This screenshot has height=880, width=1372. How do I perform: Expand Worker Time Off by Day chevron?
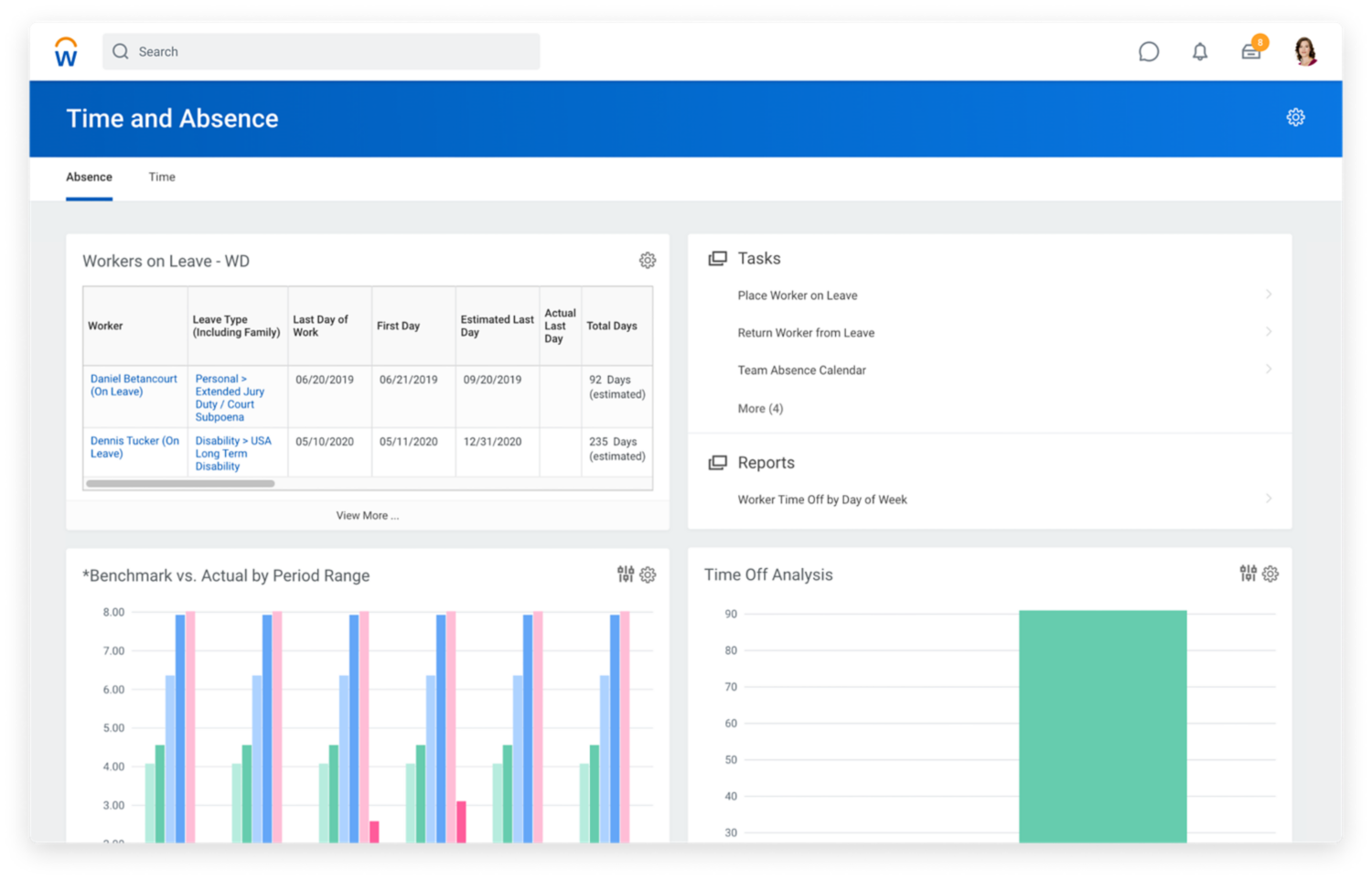coord(1269,499)
